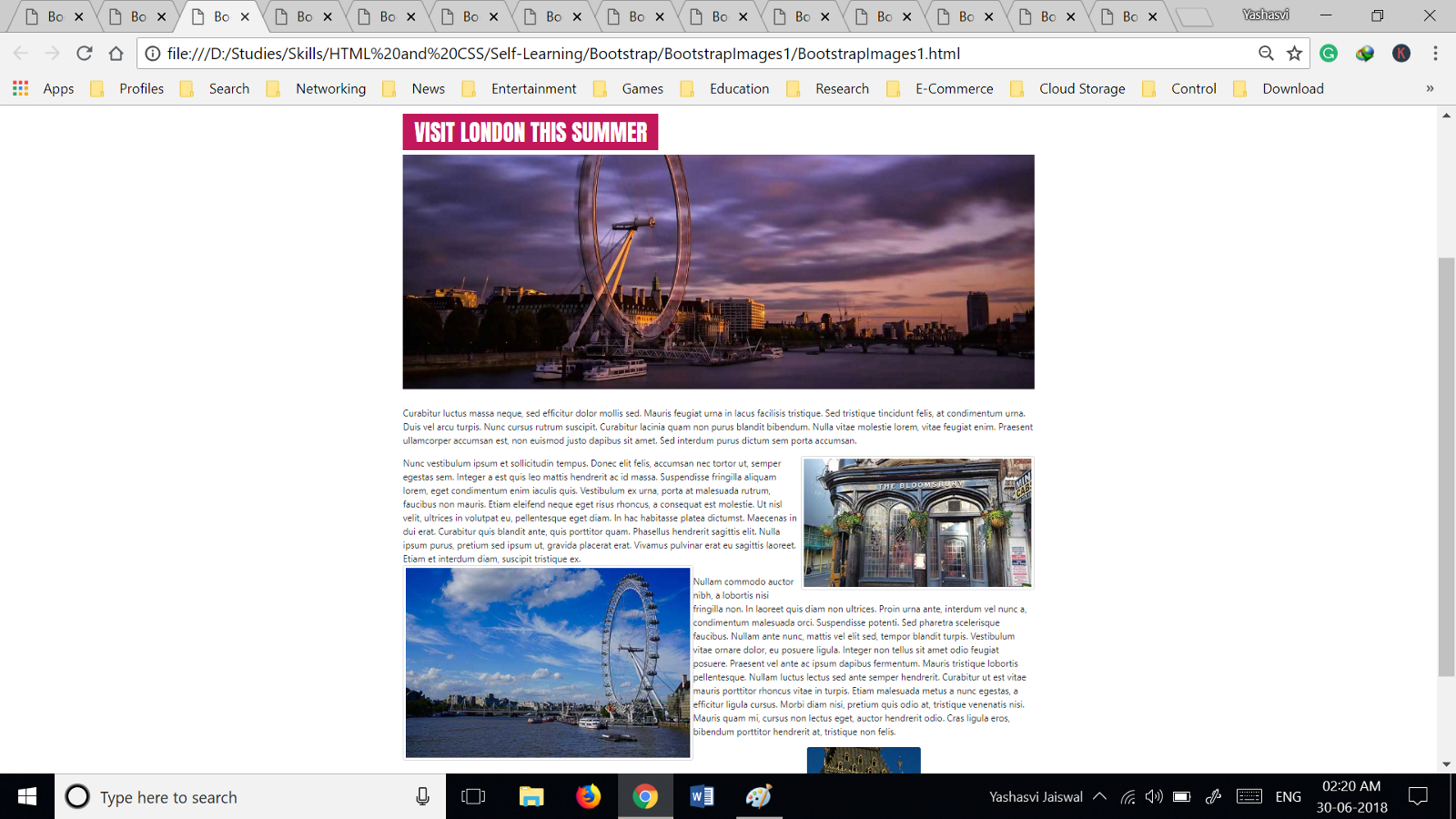The image size is (1456, 819).
Task: Open the News bookmark folder
Action: (415, 88)
